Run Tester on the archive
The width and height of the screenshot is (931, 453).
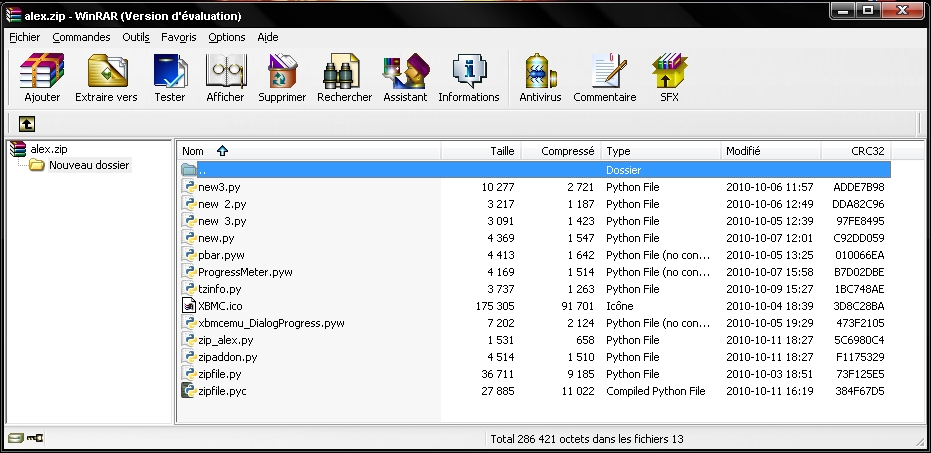[x=169, y=77]
